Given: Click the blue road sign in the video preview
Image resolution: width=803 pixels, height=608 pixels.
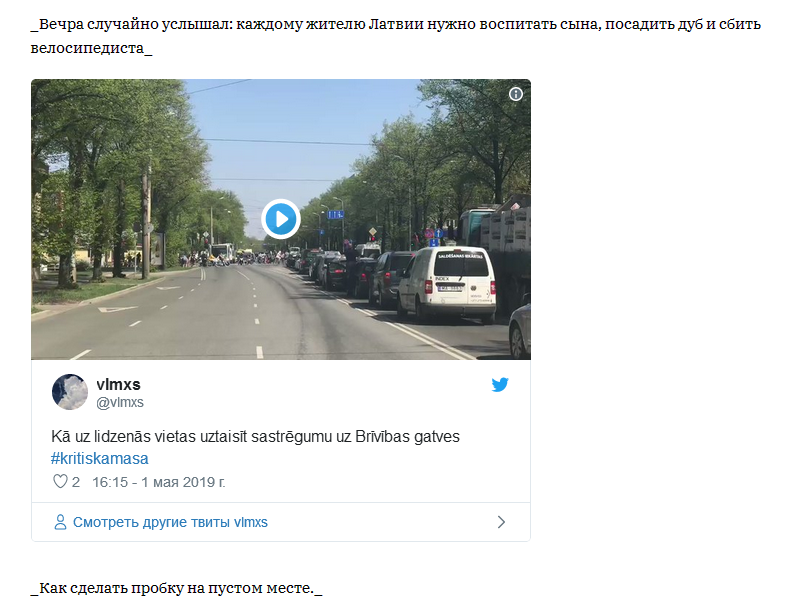Looking at the screenshot, I should [335, 215].
